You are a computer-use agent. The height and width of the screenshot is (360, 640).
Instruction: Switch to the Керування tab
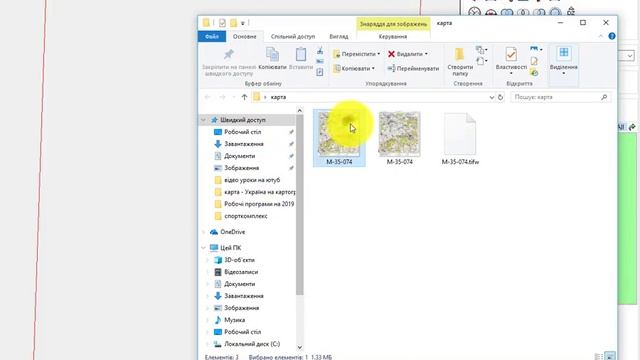point(393,36)
